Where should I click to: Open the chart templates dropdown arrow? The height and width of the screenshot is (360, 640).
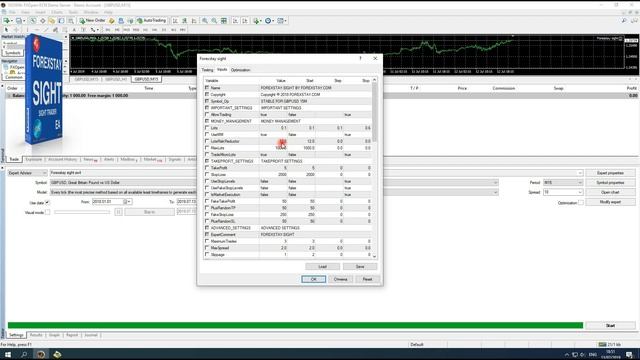pyautogui.click(x=285, y=21)
